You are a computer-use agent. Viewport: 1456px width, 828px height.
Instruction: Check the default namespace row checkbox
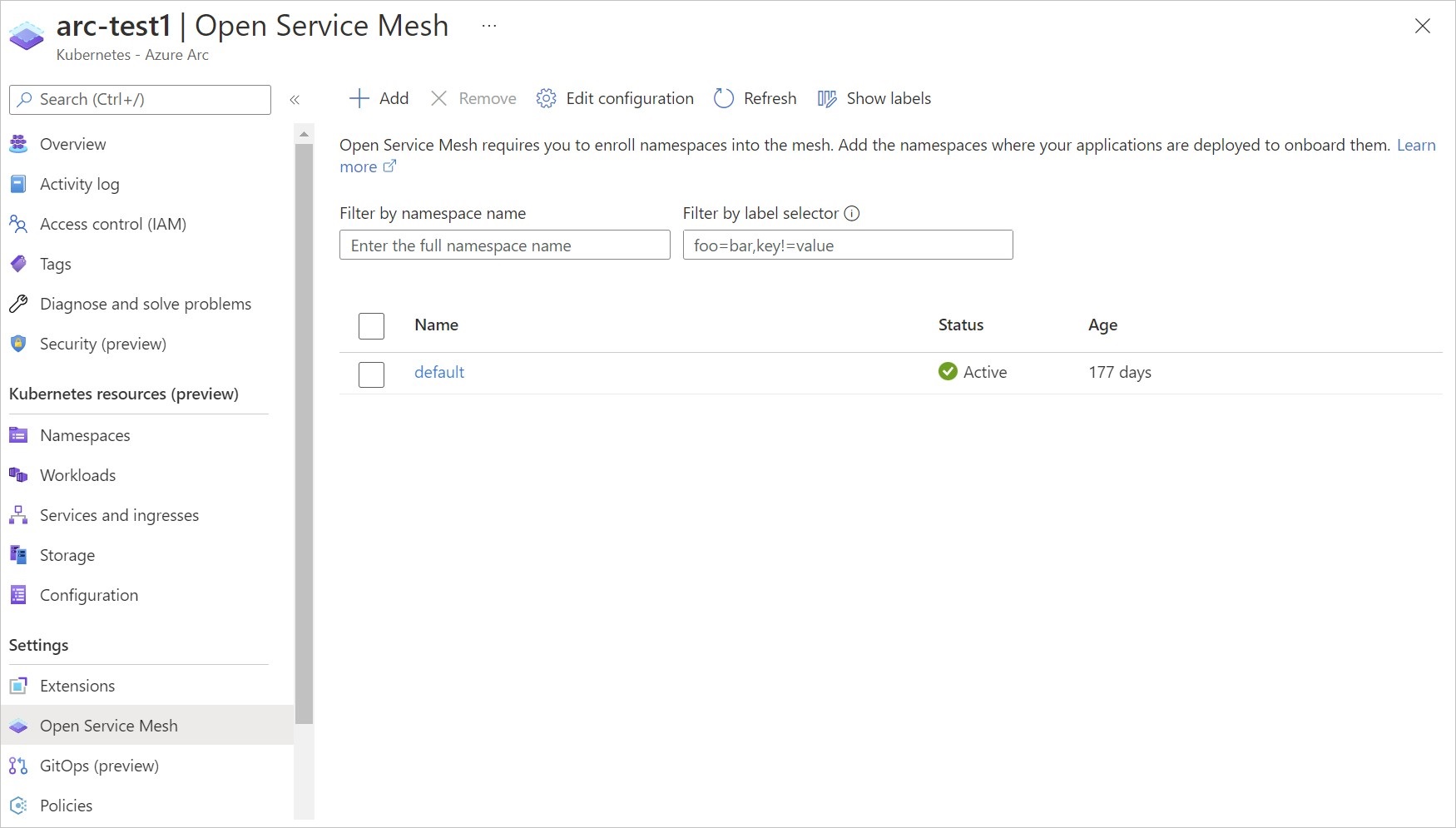pos(371,374)
